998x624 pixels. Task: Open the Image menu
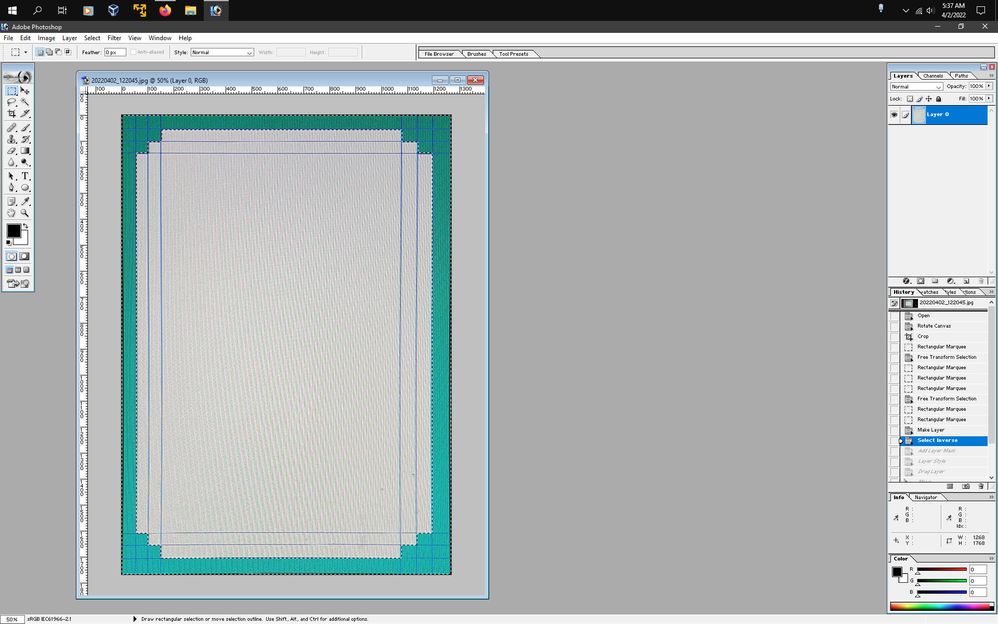46,38
